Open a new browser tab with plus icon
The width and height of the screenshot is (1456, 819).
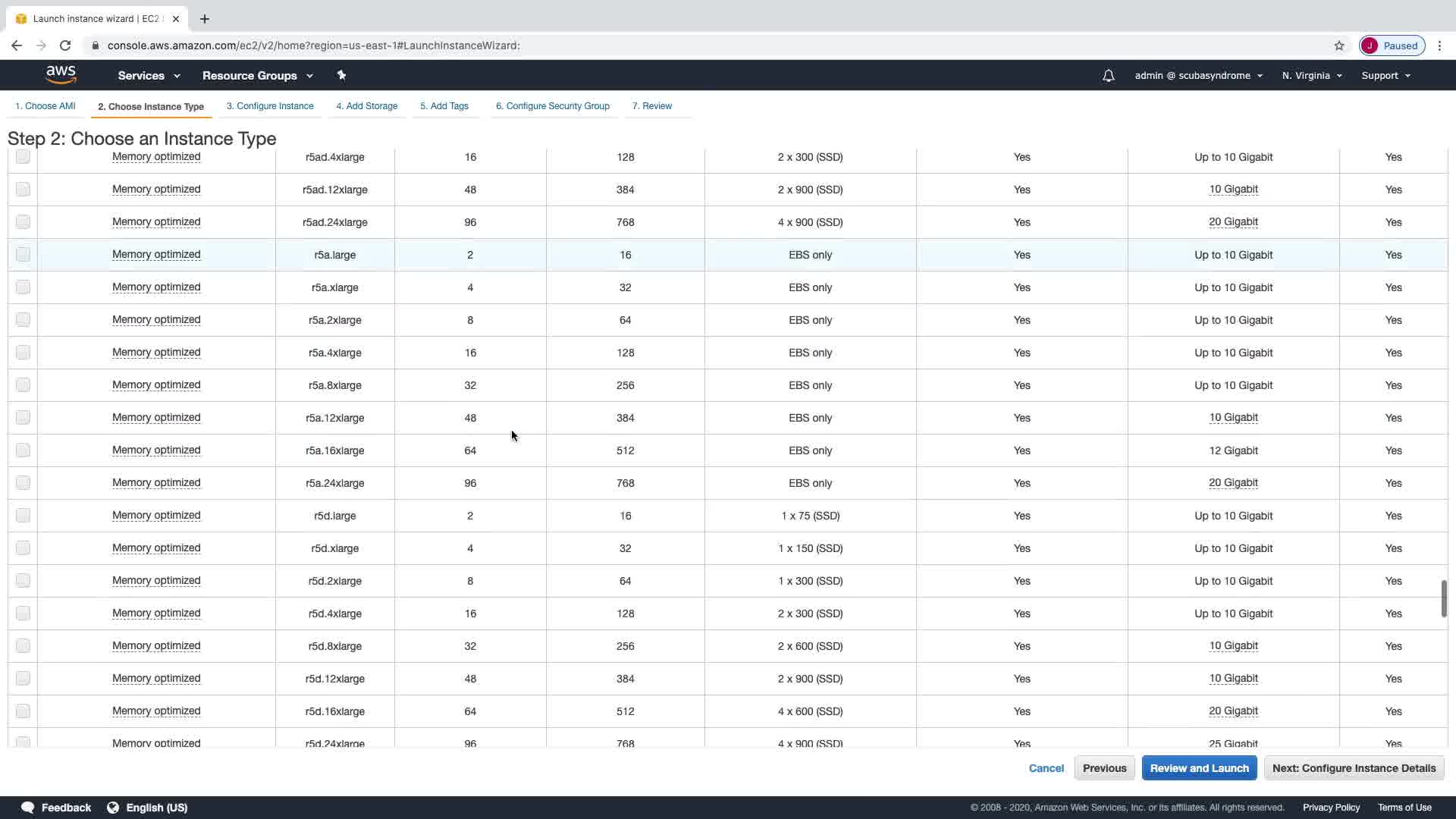coord(205,19)
